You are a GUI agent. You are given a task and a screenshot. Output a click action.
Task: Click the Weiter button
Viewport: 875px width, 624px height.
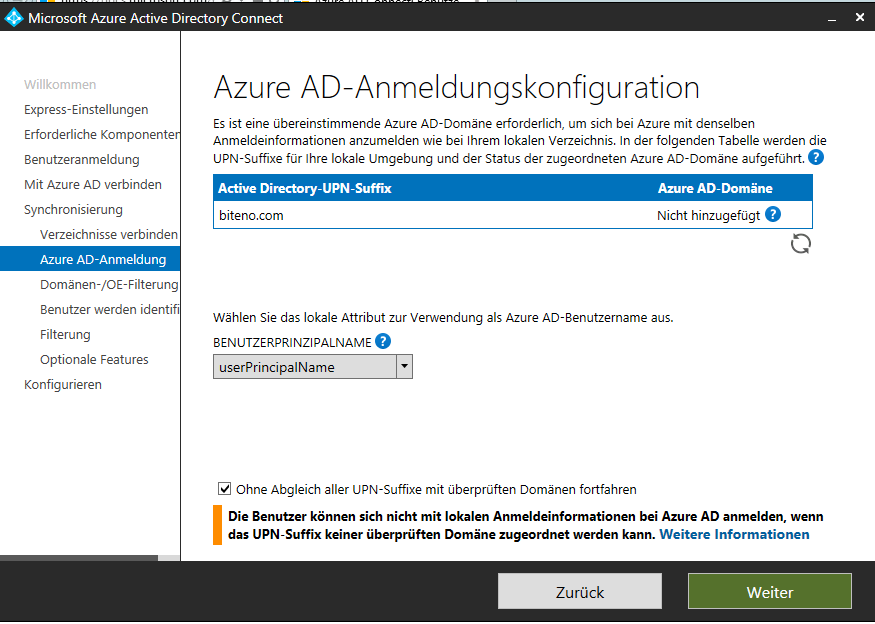[x=770, y=592]
